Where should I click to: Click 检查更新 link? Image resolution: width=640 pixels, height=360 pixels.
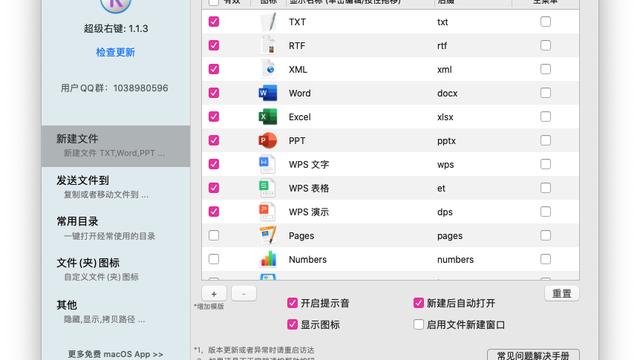coord(116,52)
